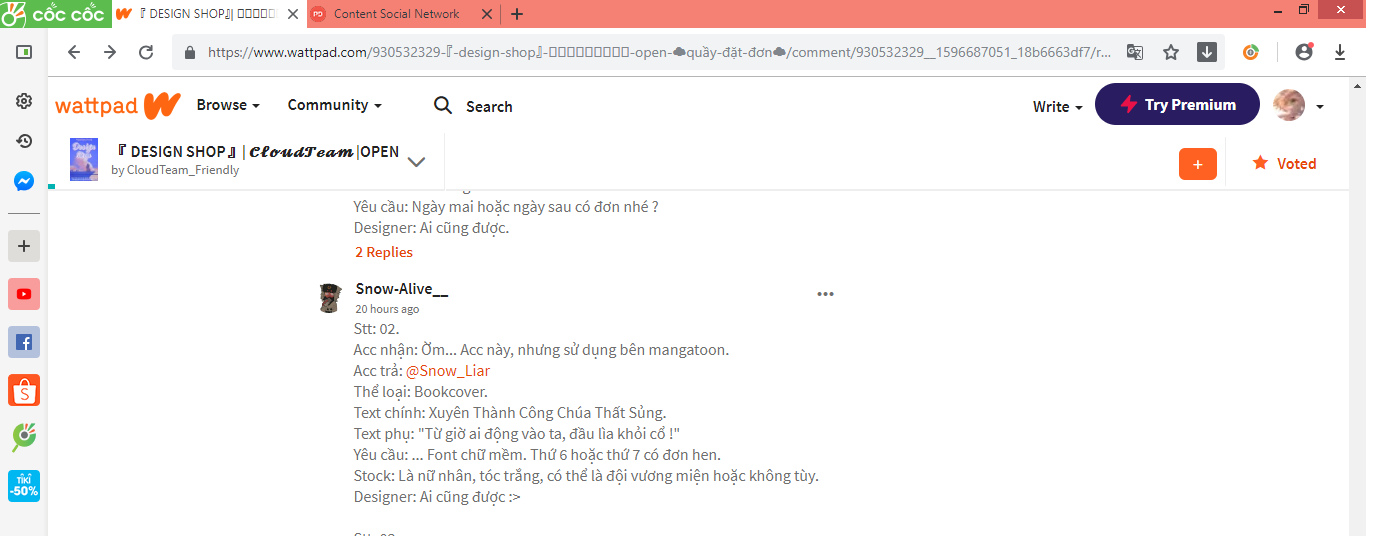This screenshot has height=536, width=1384.
Task: Click the DESIGN SHOP story cover thumbnail
Action: pyautogui.click(x=84, y=159)
